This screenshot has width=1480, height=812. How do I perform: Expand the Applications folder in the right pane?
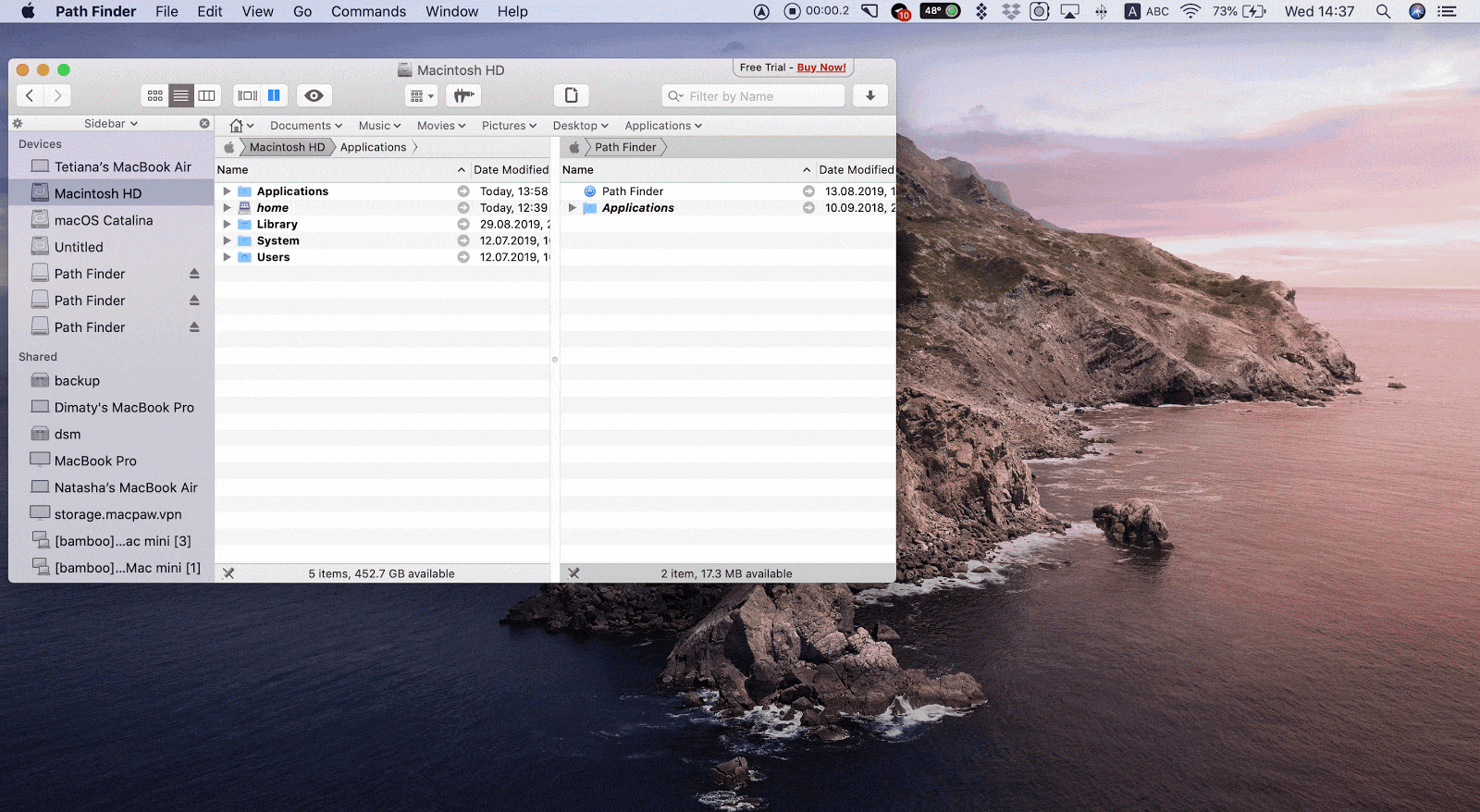pos(572,208)
